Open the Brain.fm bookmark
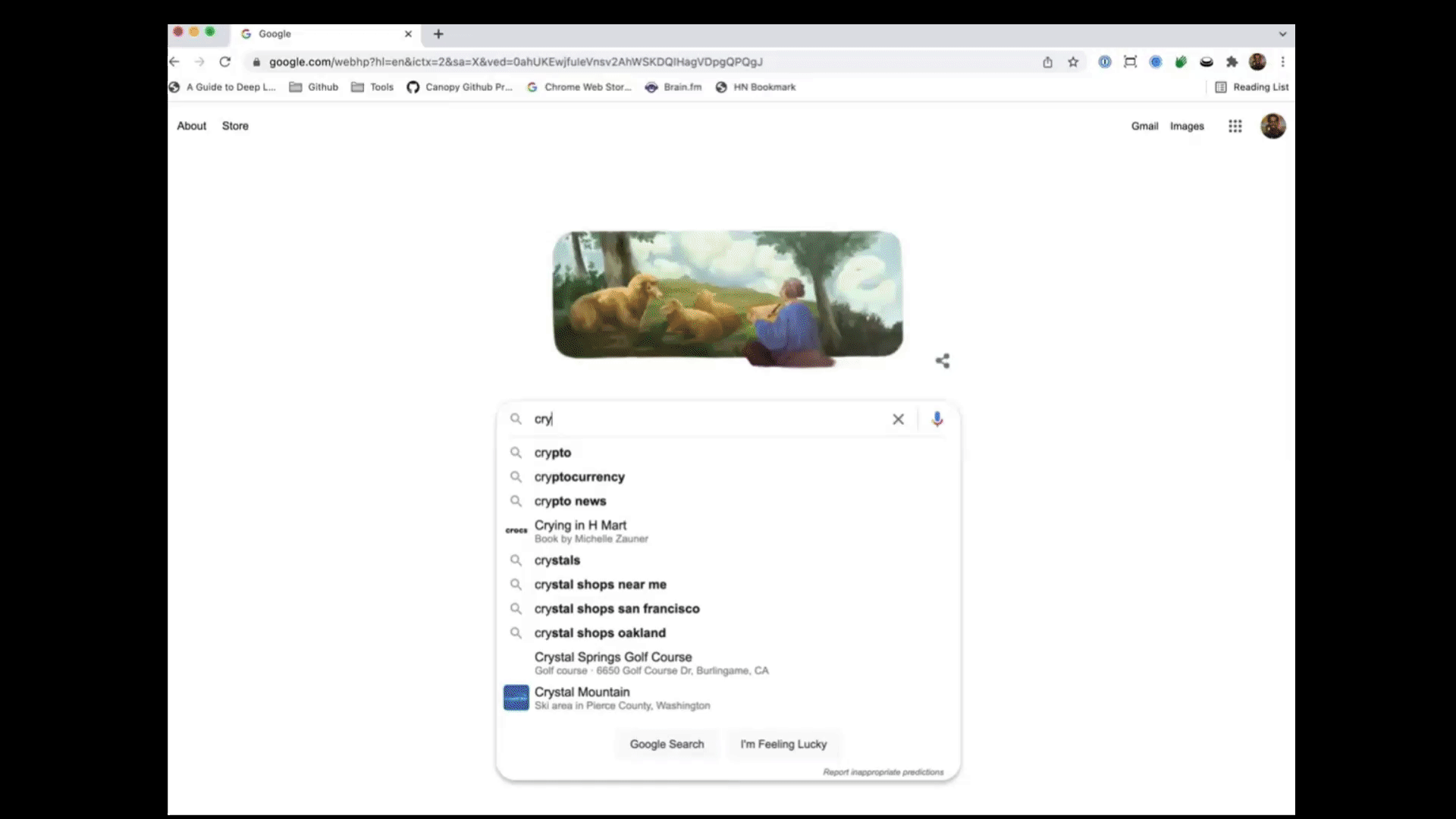The image size is (1456, 819). click(x=673, y=87)
